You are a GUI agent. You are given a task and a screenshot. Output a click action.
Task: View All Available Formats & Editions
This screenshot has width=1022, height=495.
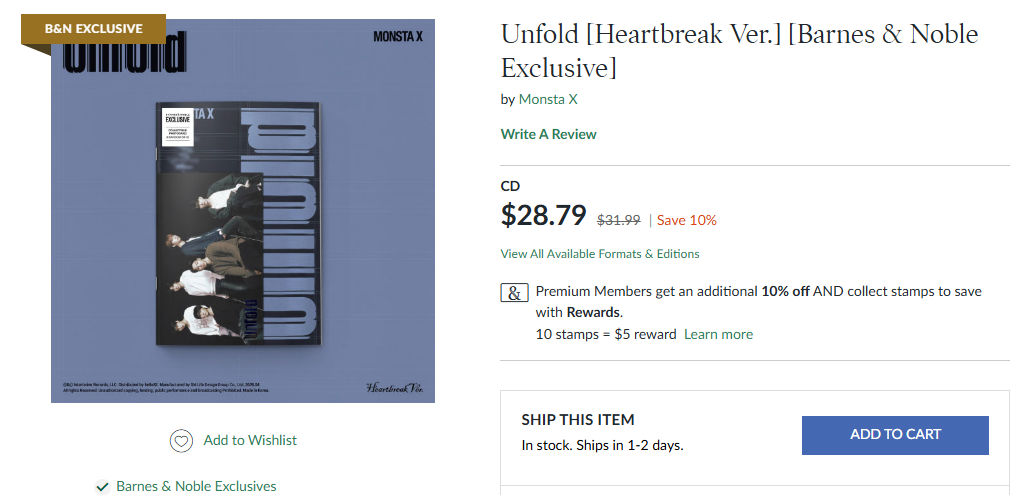[x=600, y=254]
